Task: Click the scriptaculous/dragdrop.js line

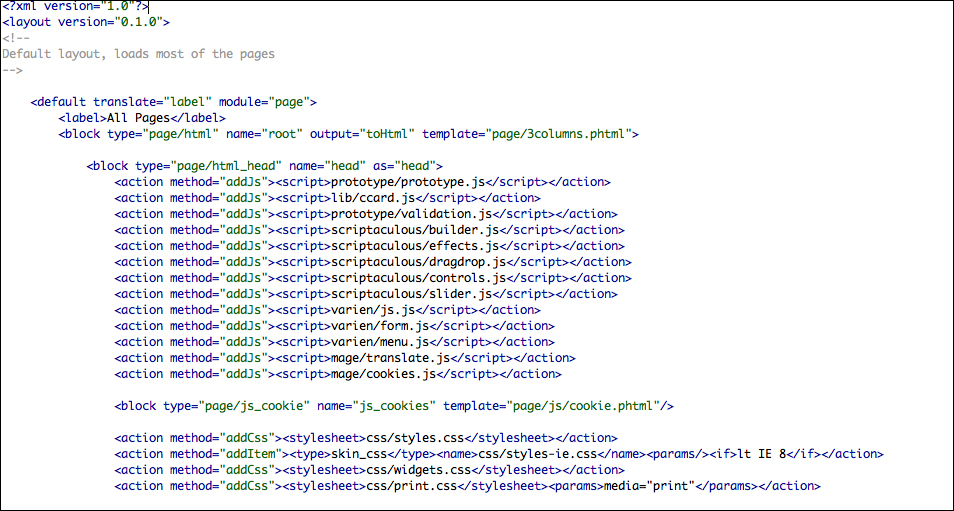Action: (373, 262)
